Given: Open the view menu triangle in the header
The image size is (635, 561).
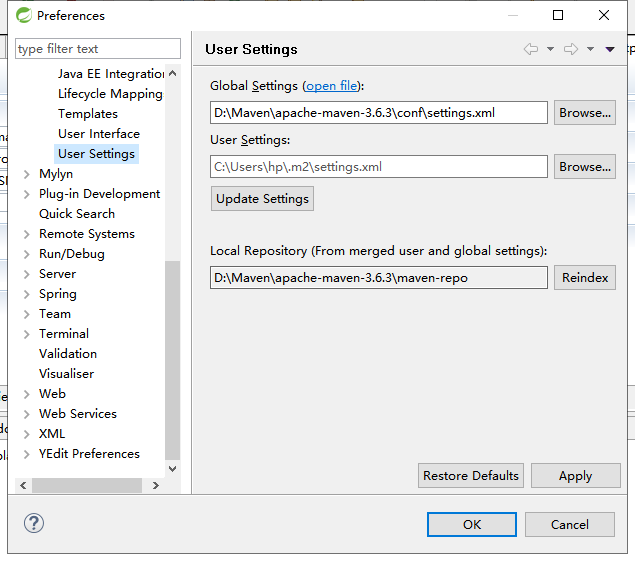Looking at the screenshot, I should click(x=610, y=49).
